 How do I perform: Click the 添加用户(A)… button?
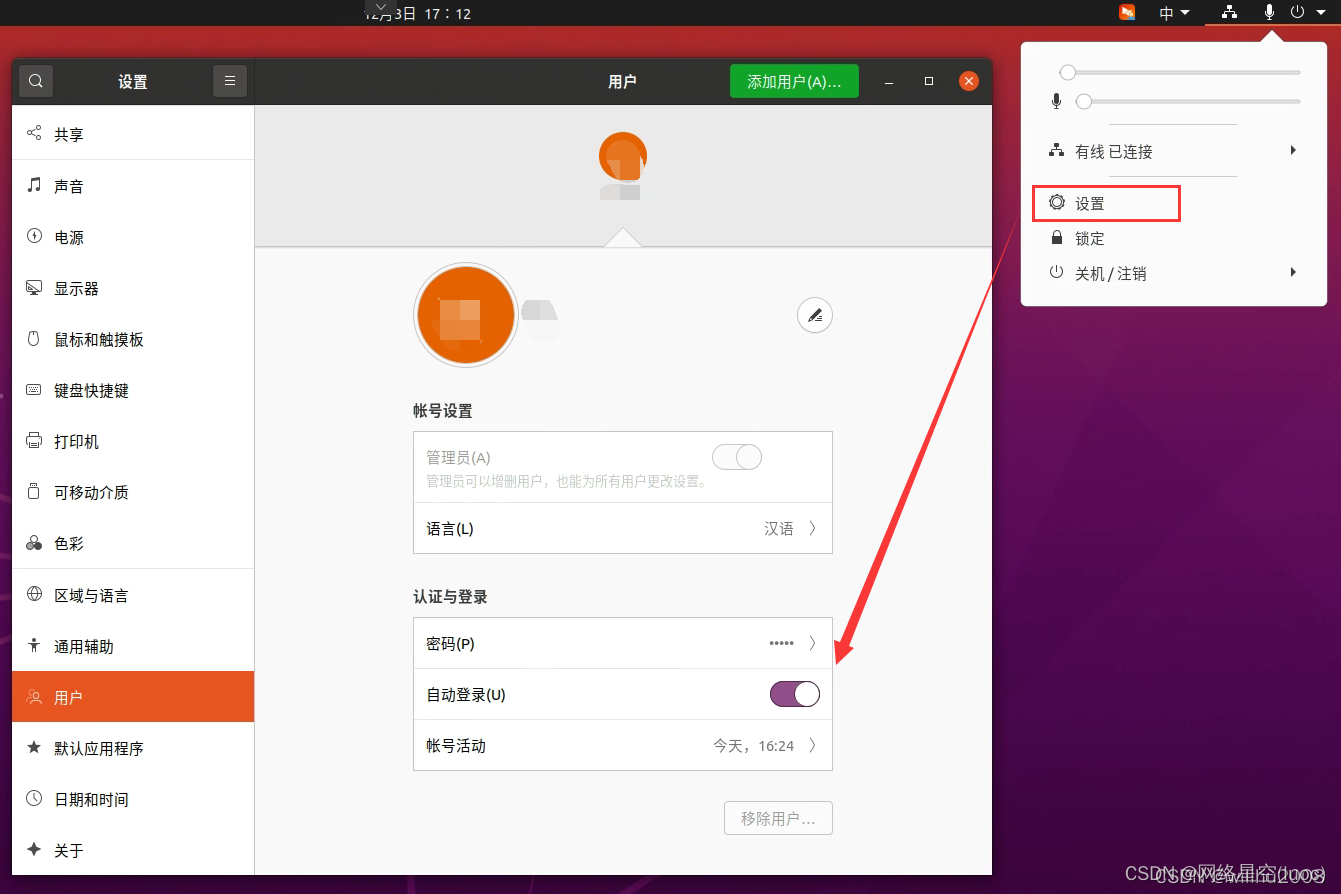(794, 81)
